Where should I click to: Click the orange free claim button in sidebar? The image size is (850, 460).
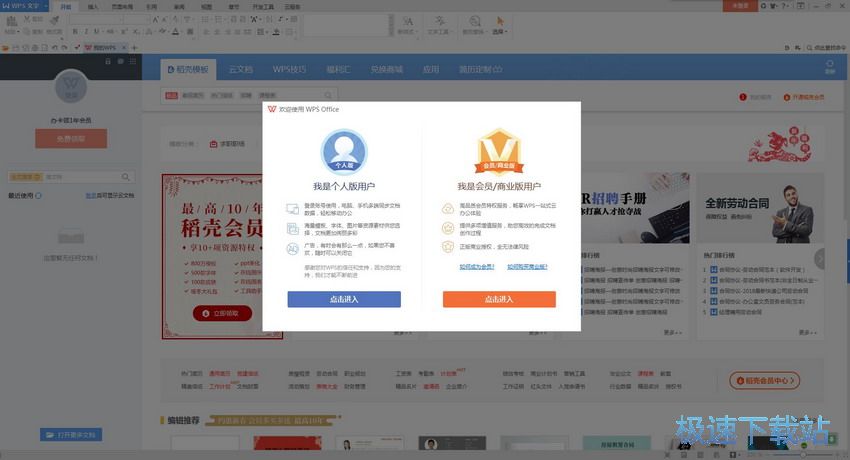tap(71, 139)
